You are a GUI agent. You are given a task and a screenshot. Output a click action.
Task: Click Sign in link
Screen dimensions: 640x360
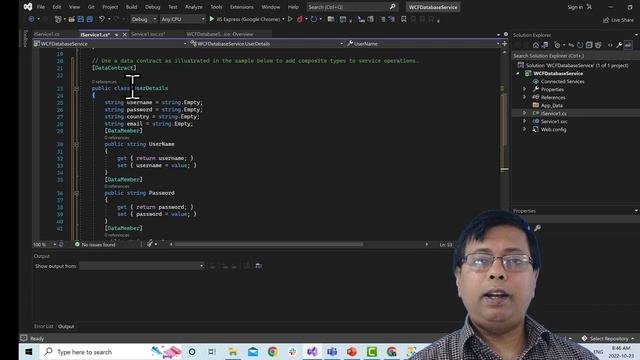pos(575,7)
